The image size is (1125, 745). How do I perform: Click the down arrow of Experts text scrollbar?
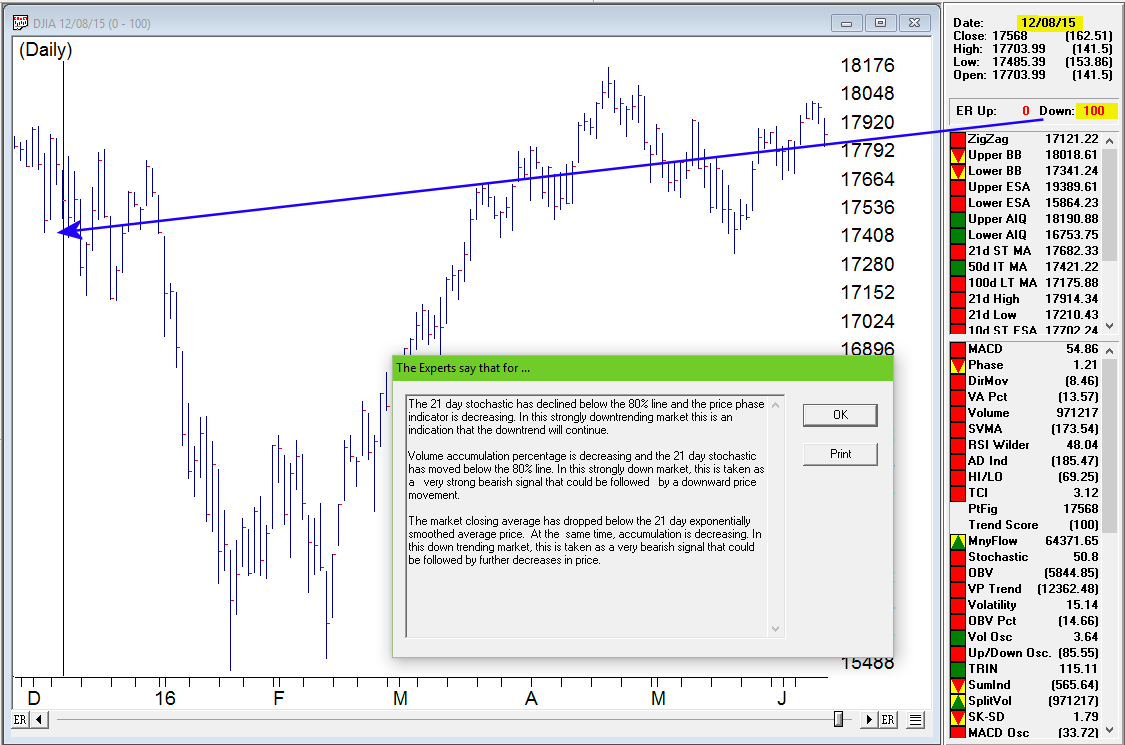[x=776, y=629]
